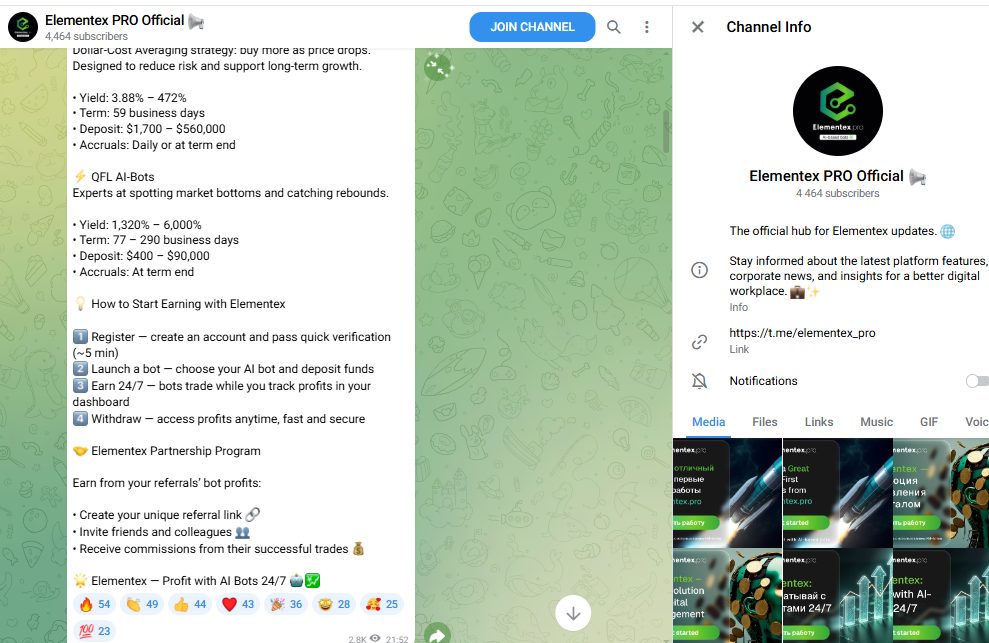
Task: Click the large Elementex logo in Channel Info
Action: coord(838,111)
